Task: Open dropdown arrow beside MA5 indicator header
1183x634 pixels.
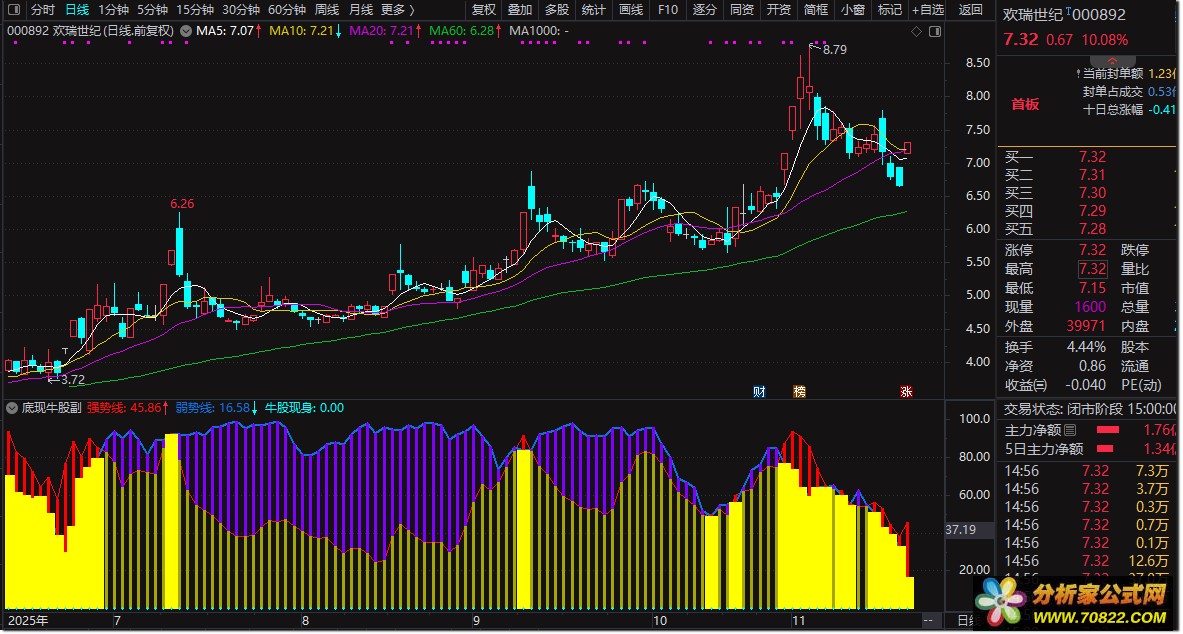Action: (x=185, y=31)
